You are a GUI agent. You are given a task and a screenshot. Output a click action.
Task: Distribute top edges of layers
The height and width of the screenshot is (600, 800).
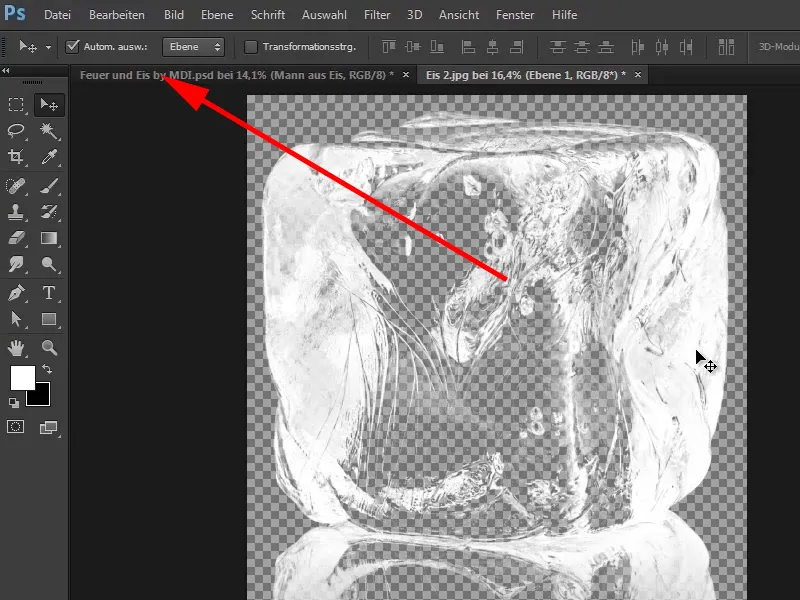tap(558, 47)
